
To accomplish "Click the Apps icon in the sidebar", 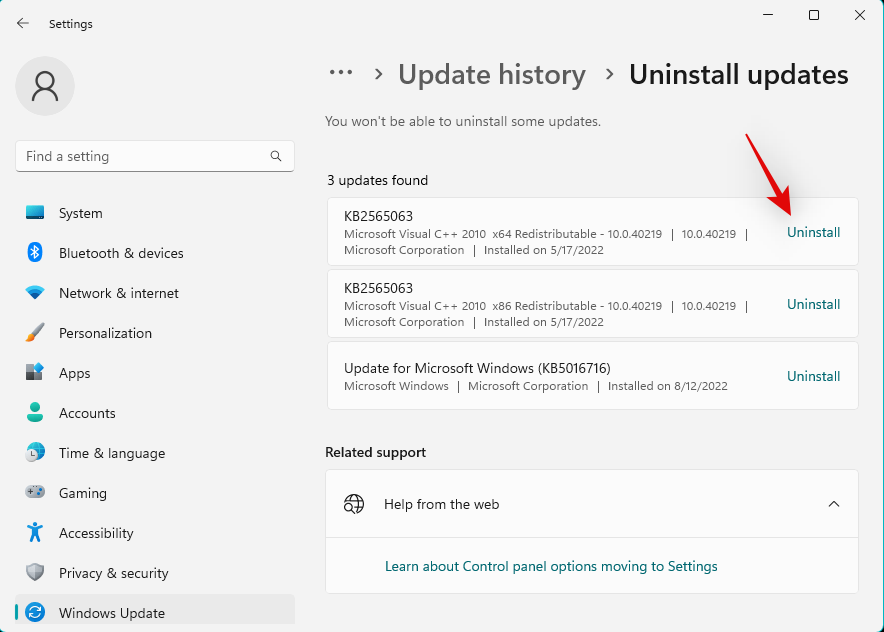I will (34, 373).
